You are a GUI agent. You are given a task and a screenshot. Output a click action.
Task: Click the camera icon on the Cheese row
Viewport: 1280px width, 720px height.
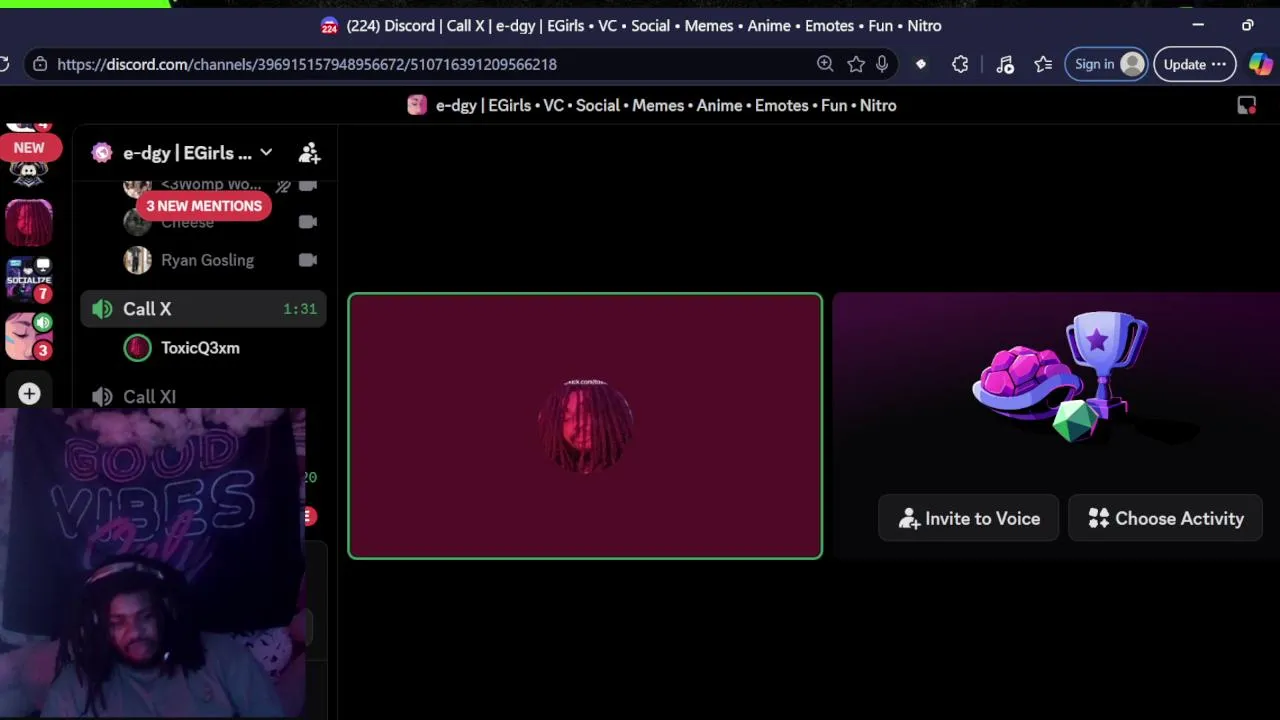coord(308,222)
